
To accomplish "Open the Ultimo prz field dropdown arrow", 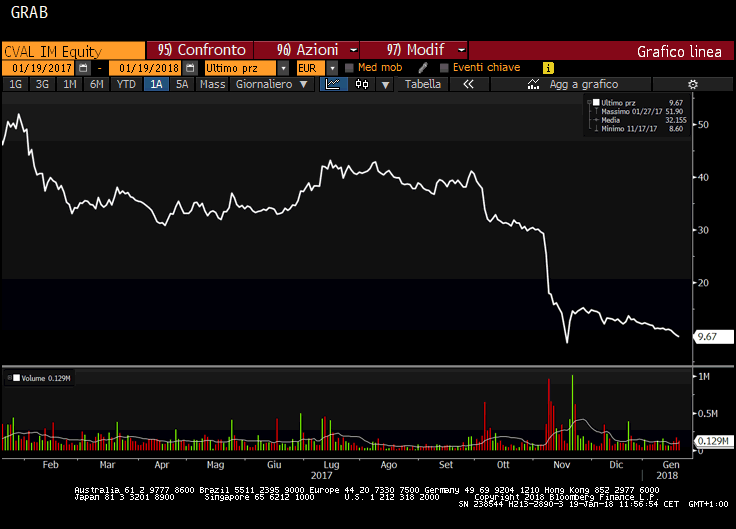I will click(283, 68).
